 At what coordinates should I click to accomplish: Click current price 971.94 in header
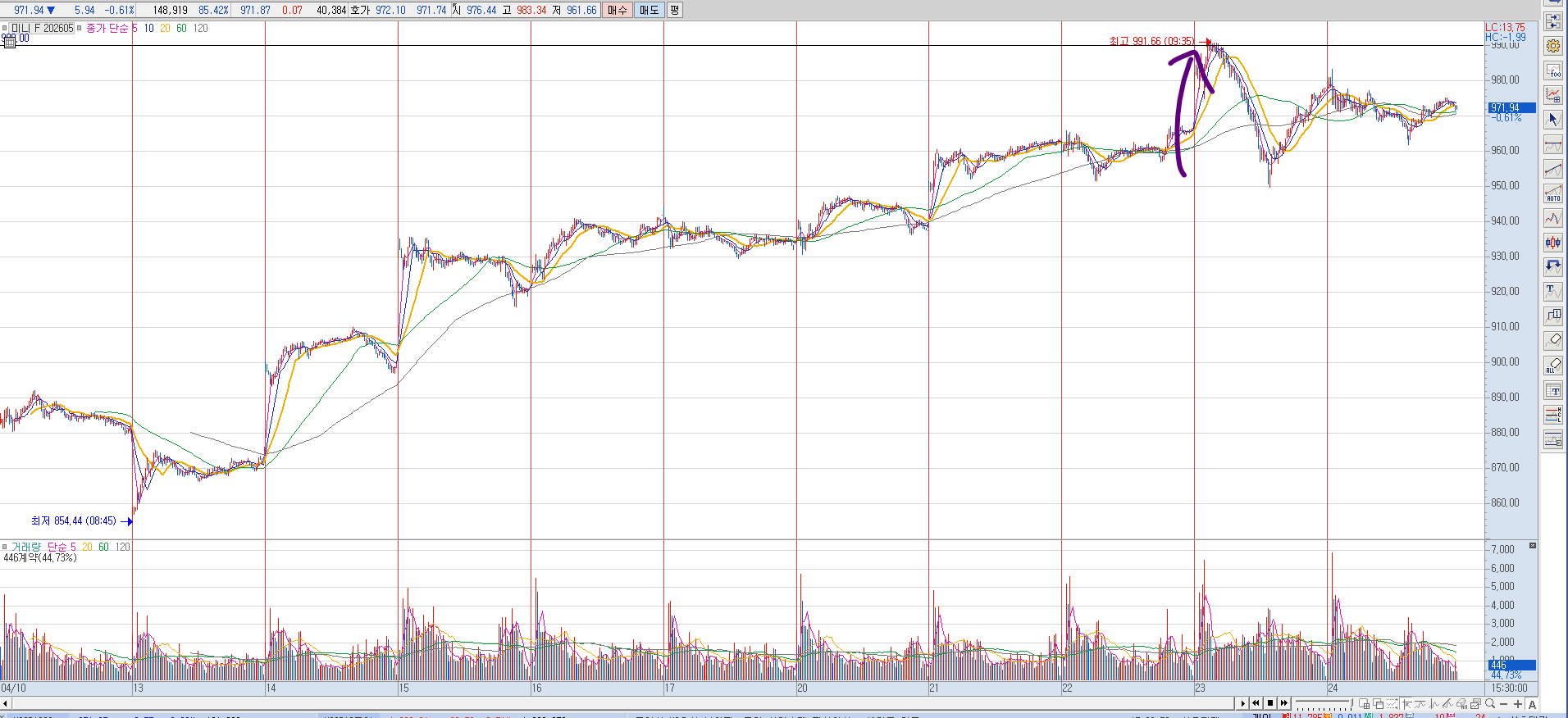coord(29,10)
